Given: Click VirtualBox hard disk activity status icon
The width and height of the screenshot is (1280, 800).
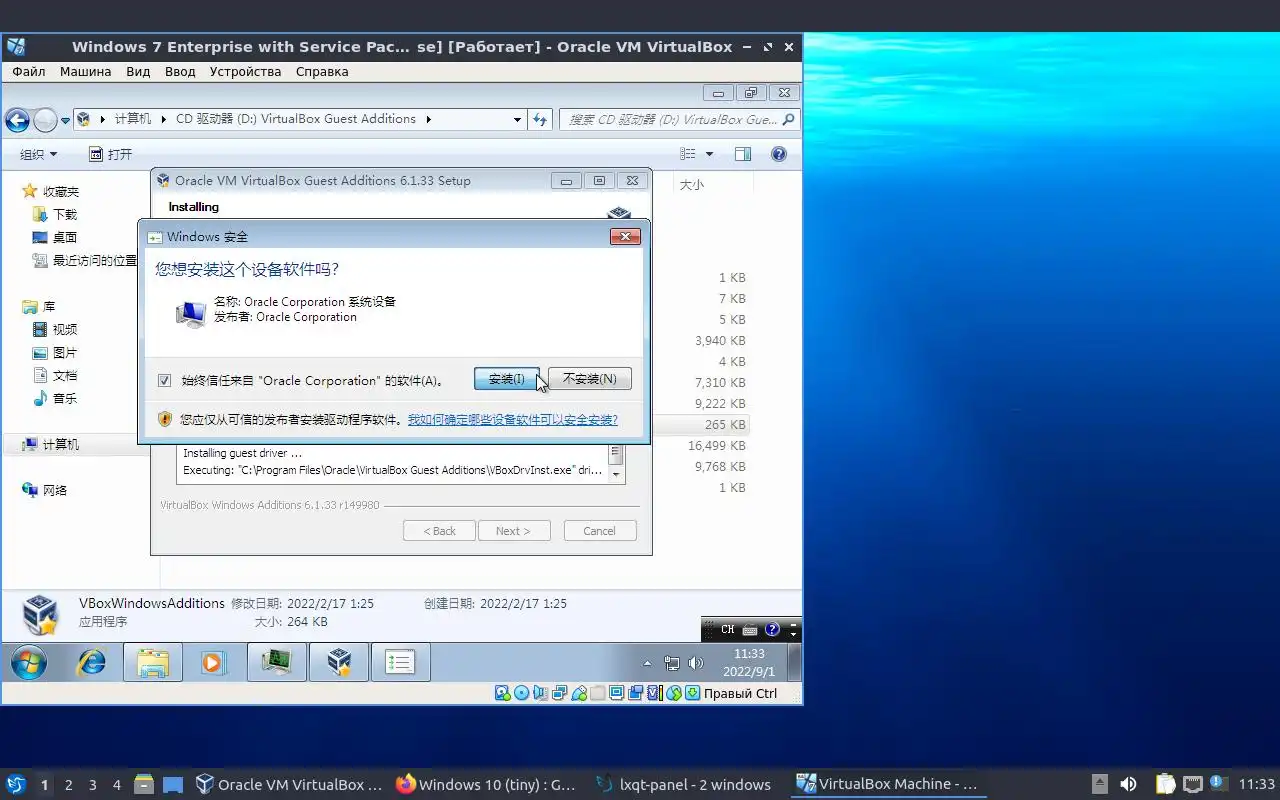Looking at the screenshot, I should (503, 693).
